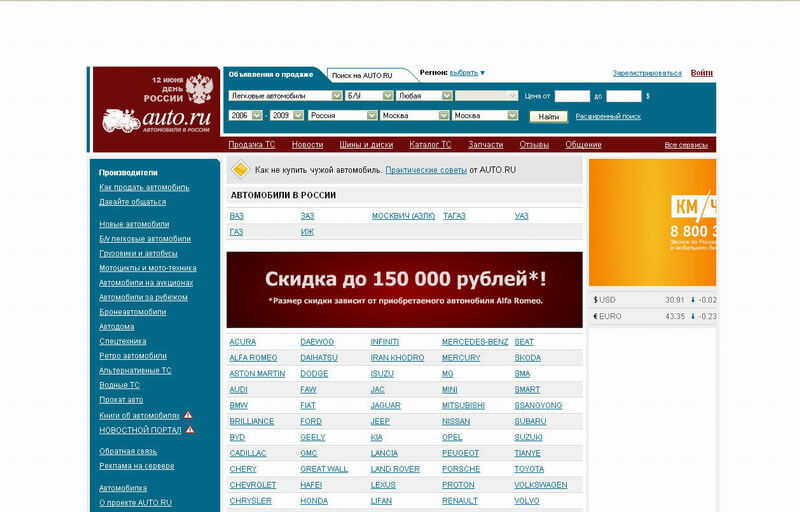Click the Alfa Romeo discount banner

click(405, 290)
